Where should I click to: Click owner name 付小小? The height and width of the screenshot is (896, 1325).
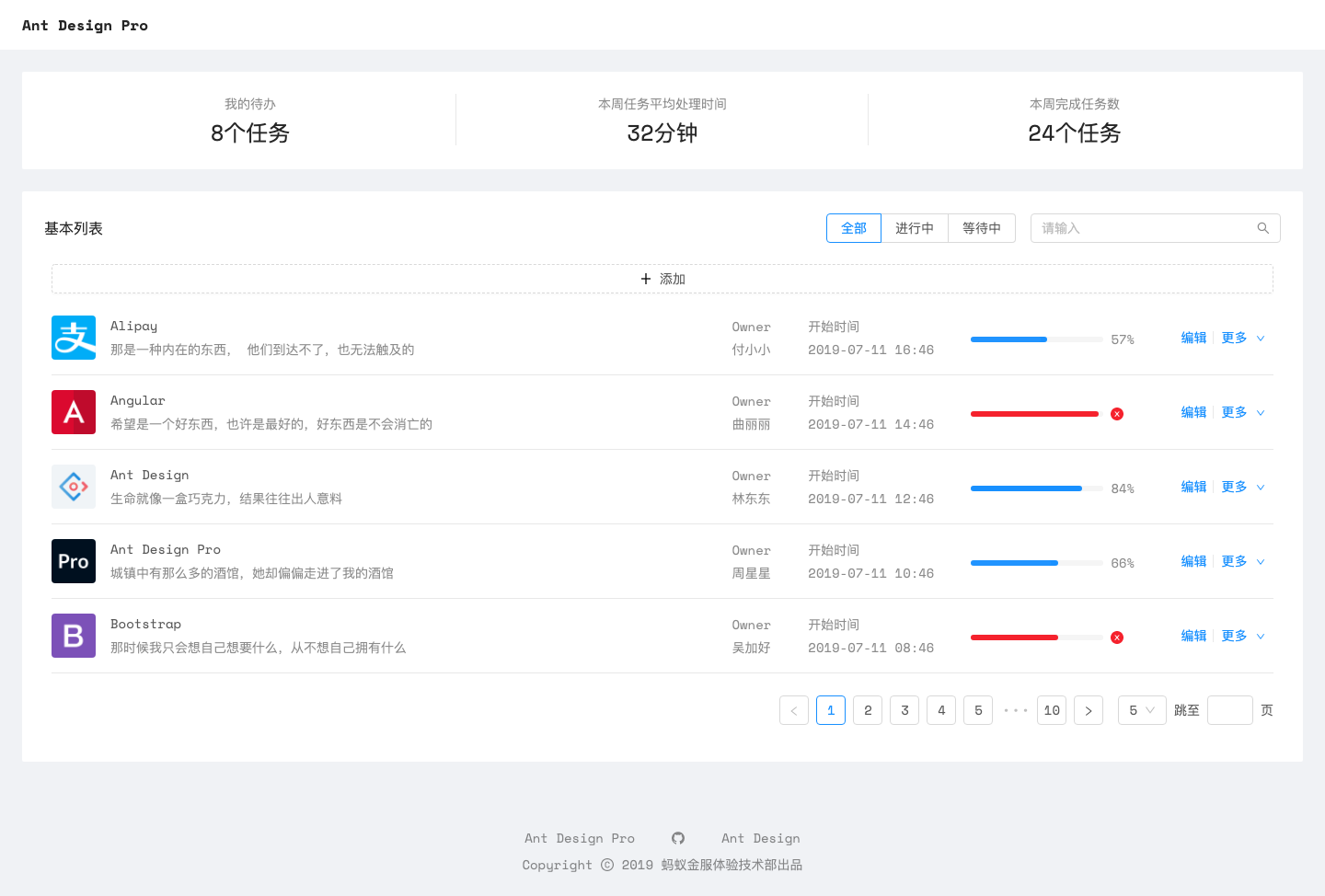(751, 350)
